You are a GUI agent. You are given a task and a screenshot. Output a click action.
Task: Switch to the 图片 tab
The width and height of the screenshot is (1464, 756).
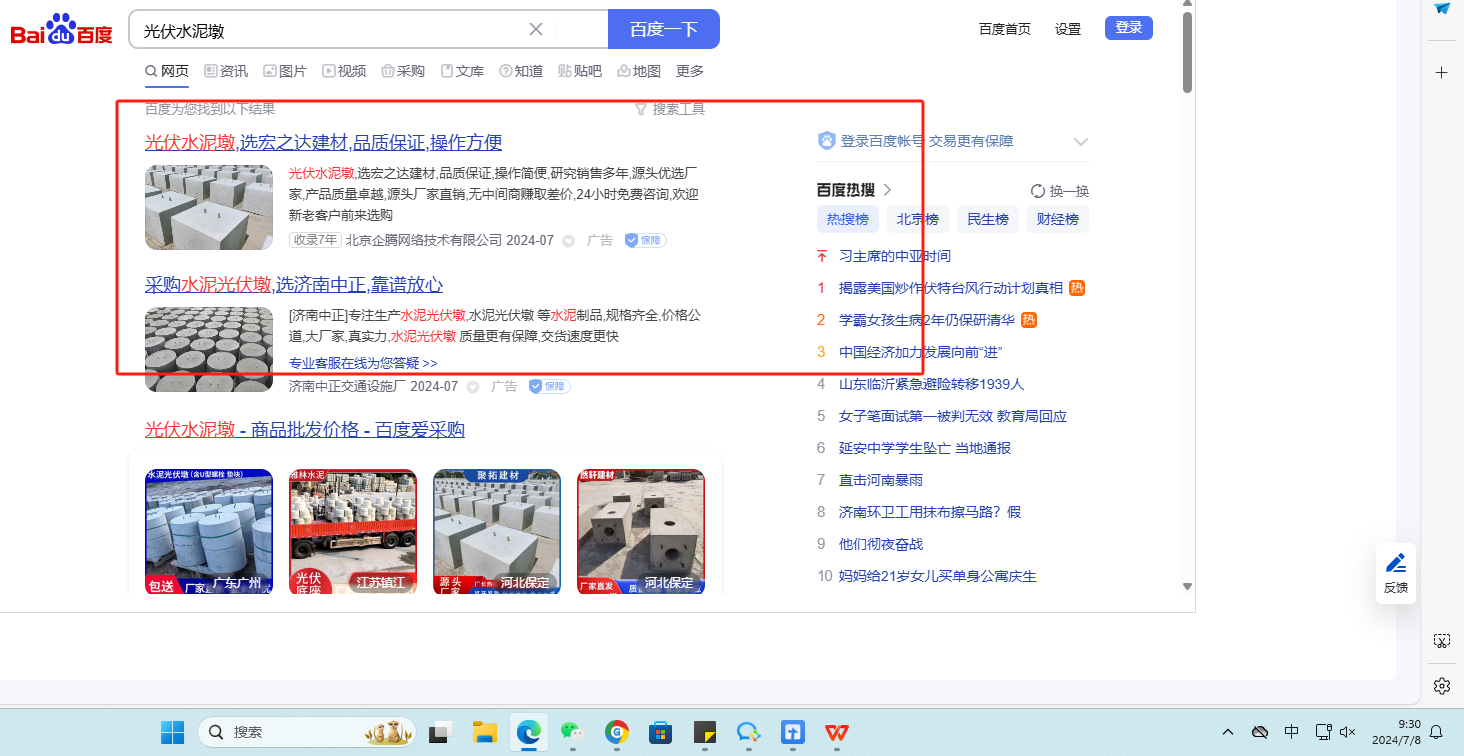pos(285,71)
